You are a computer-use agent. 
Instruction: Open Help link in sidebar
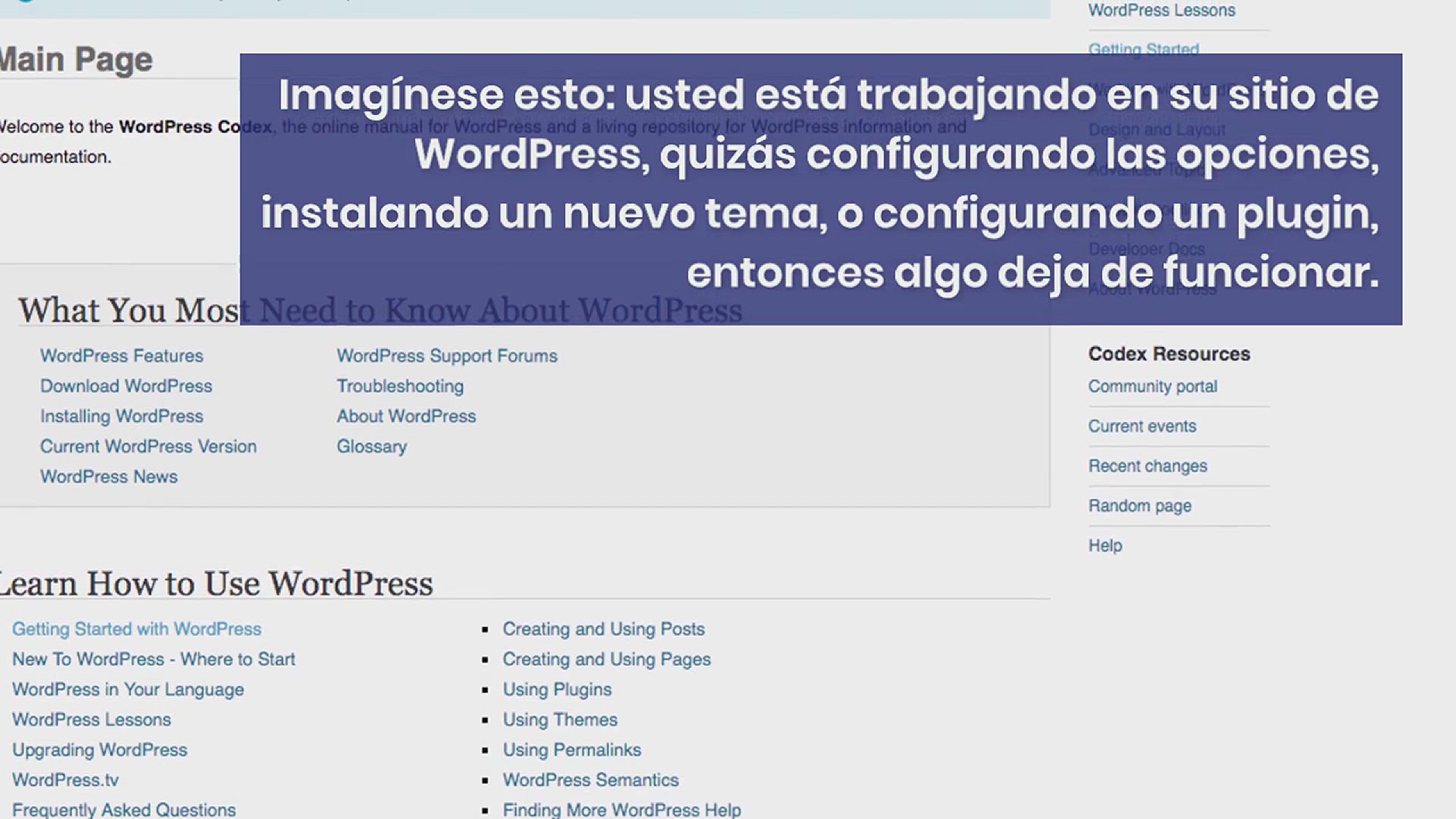[x=1105, y=546]
